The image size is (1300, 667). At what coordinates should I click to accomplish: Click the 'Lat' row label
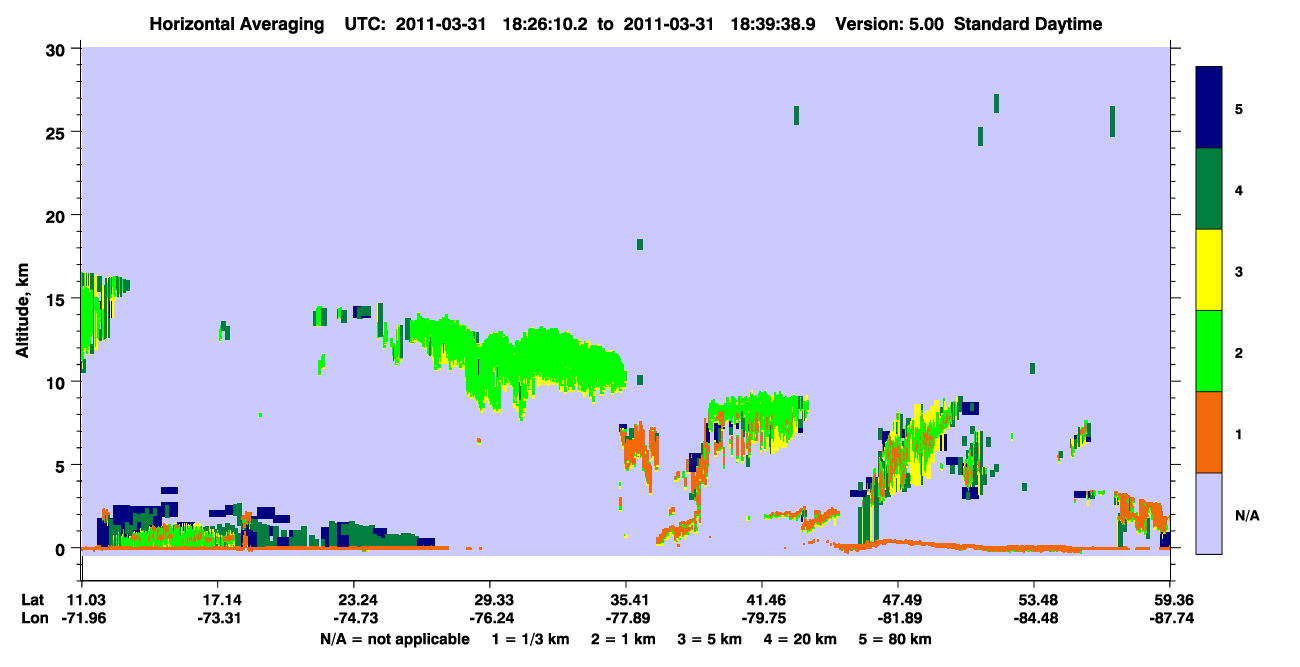point(32,600)
